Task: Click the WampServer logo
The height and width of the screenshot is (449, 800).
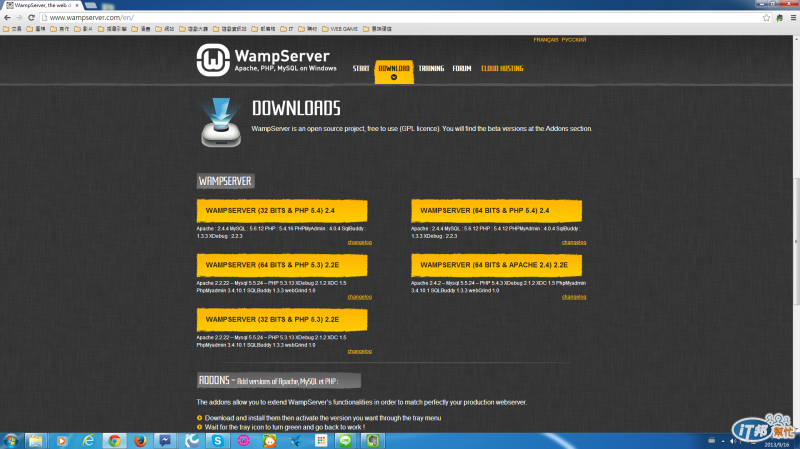Action: (267, 60)
